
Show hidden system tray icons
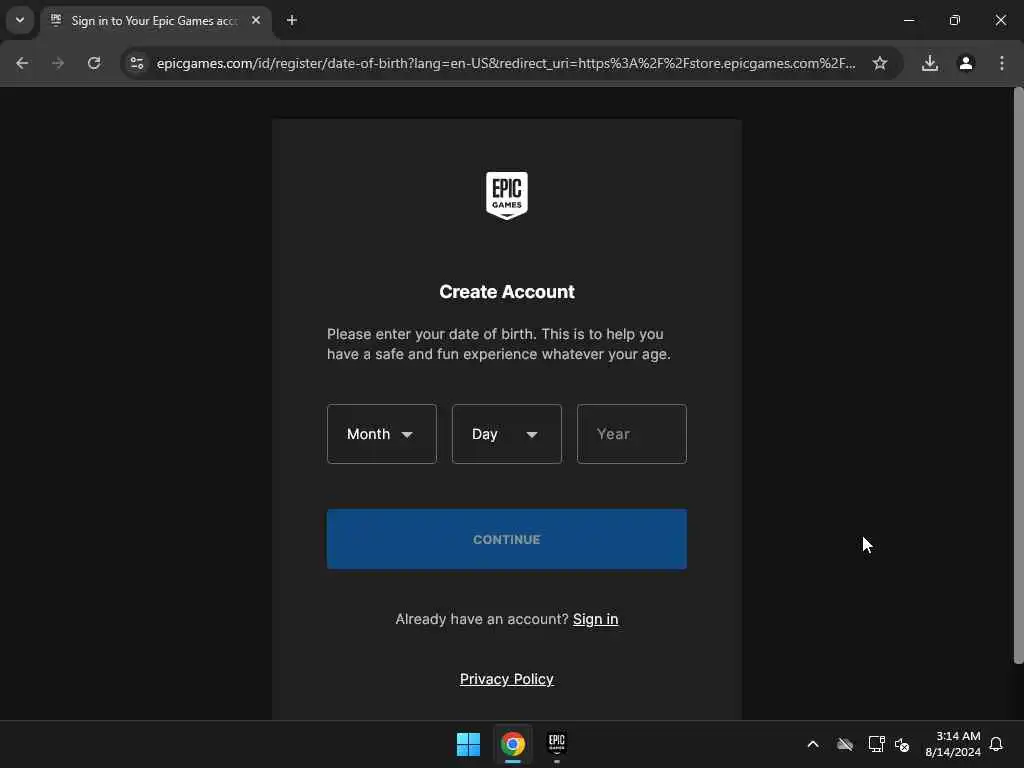pyautogui.click(x=813, y=744)
